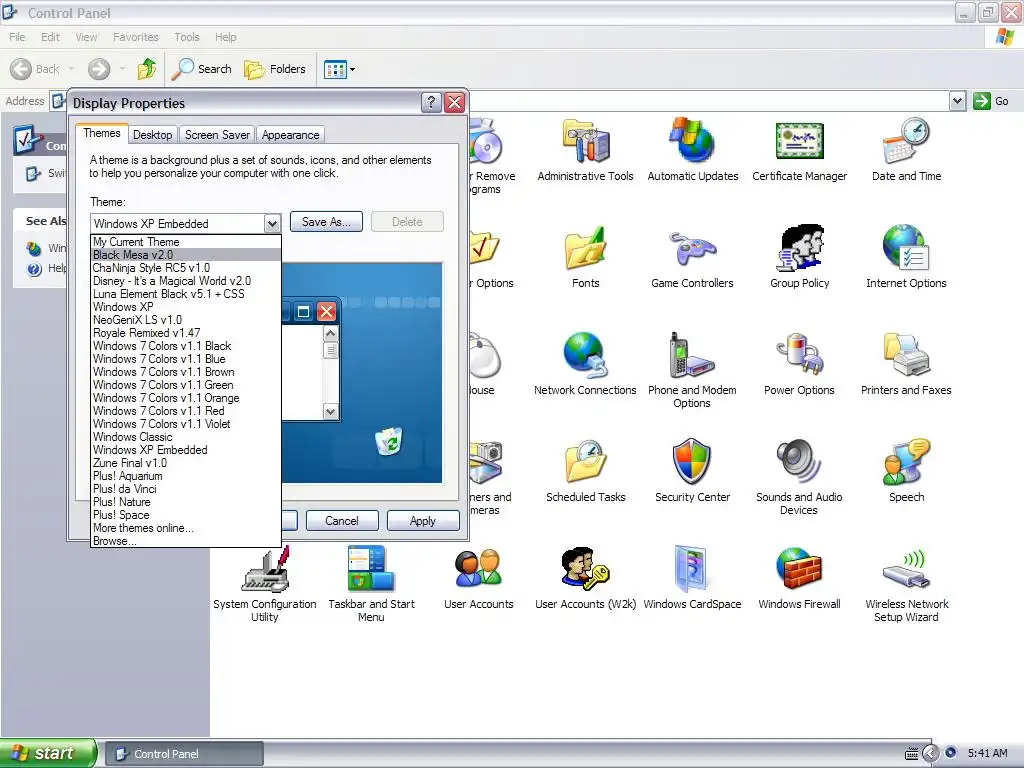Open User Accounts icon
1024x768 pixels.
point(479,569)
